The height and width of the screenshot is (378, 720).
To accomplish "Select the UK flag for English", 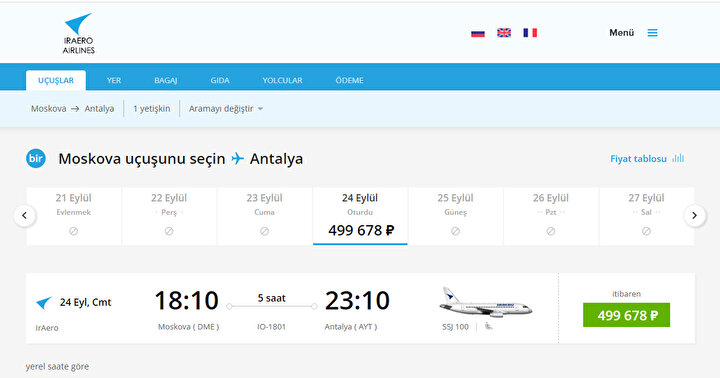I will 504,33.
